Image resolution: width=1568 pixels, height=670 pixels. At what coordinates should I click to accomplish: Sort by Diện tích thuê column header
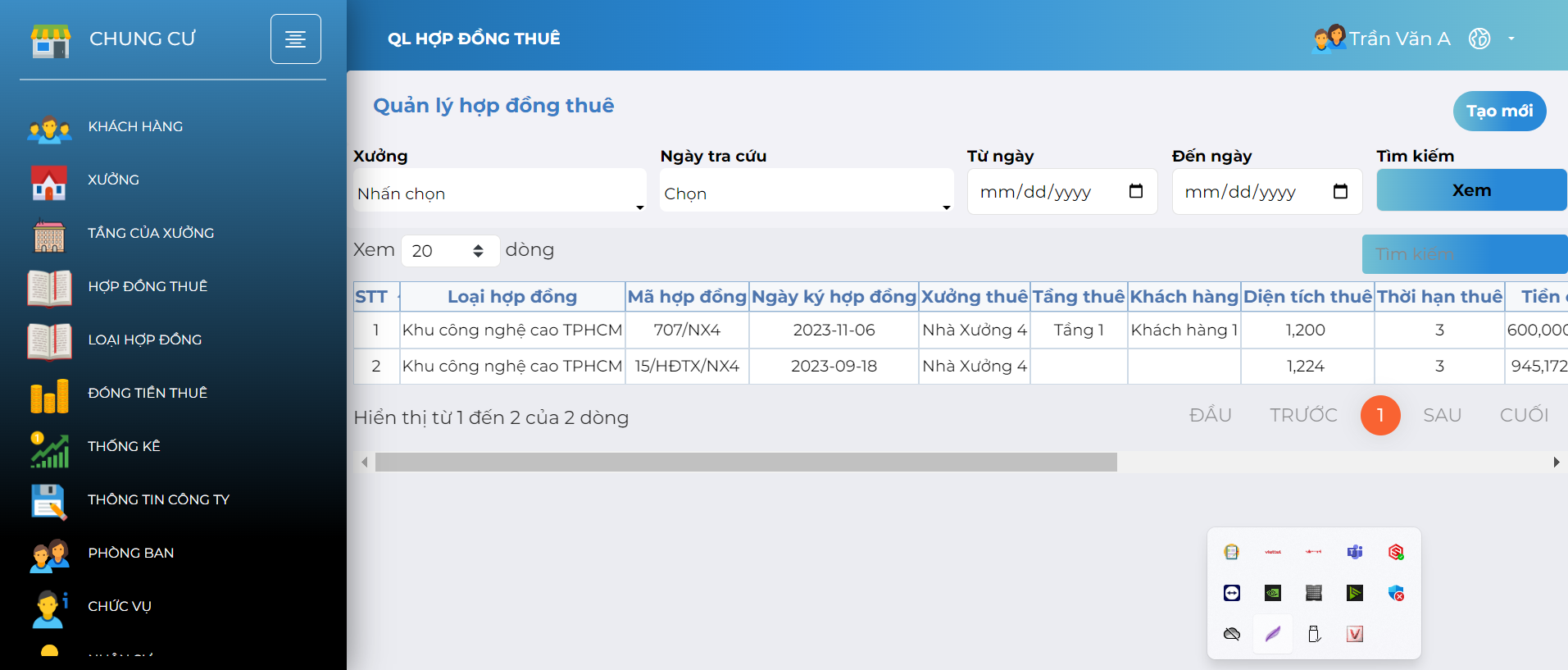point(1307,297)
